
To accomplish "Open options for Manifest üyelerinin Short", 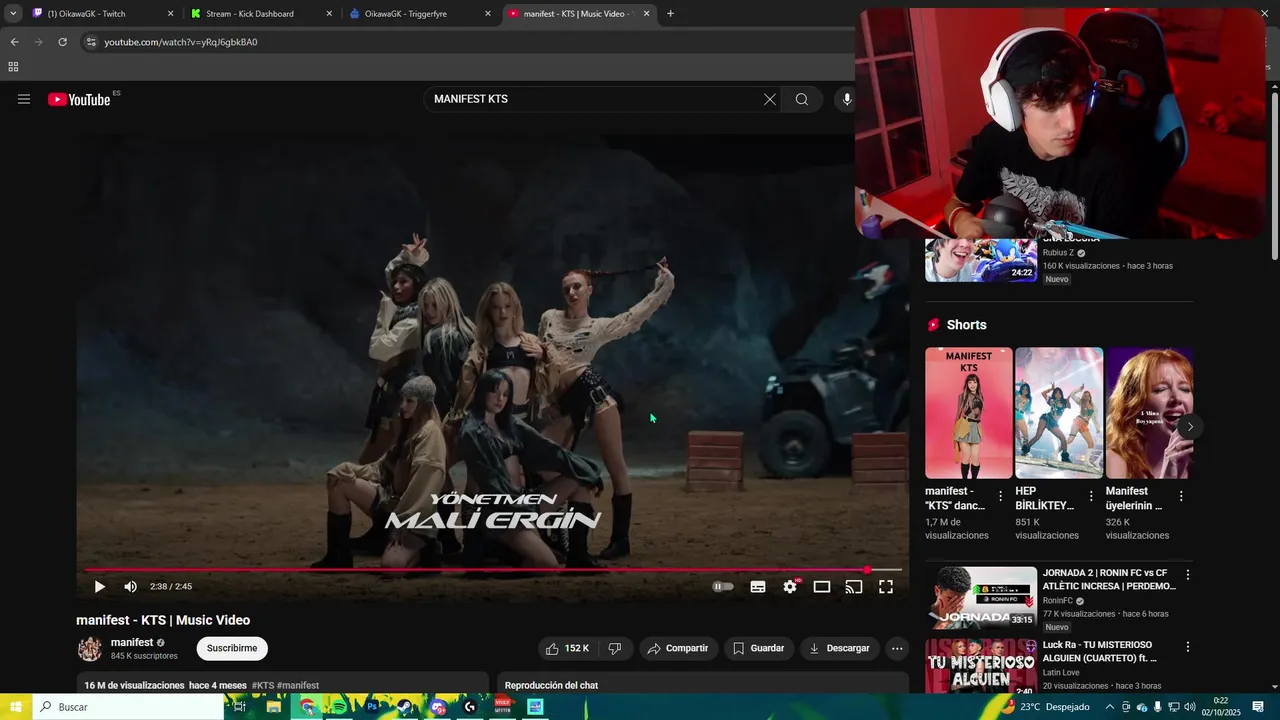I will (1181, 496).
